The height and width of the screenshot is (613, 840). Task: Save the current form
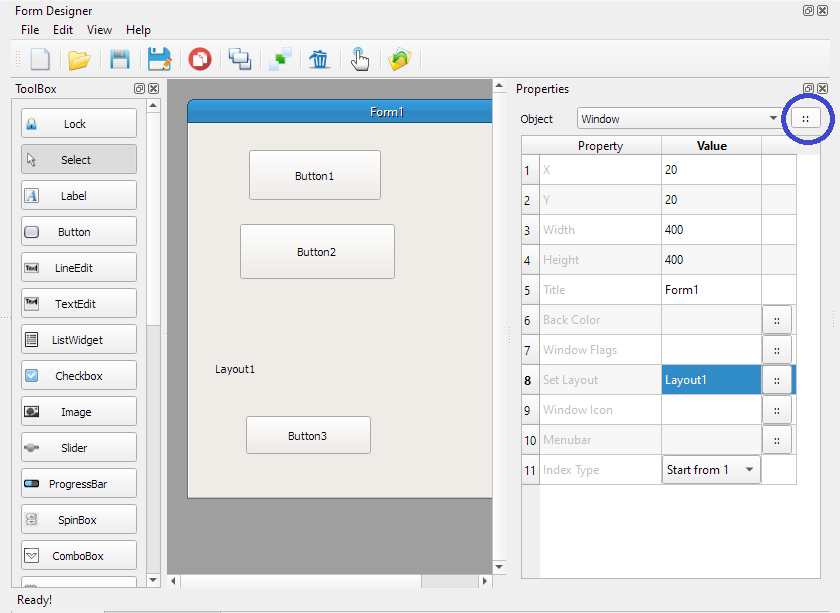coord(119,59)
